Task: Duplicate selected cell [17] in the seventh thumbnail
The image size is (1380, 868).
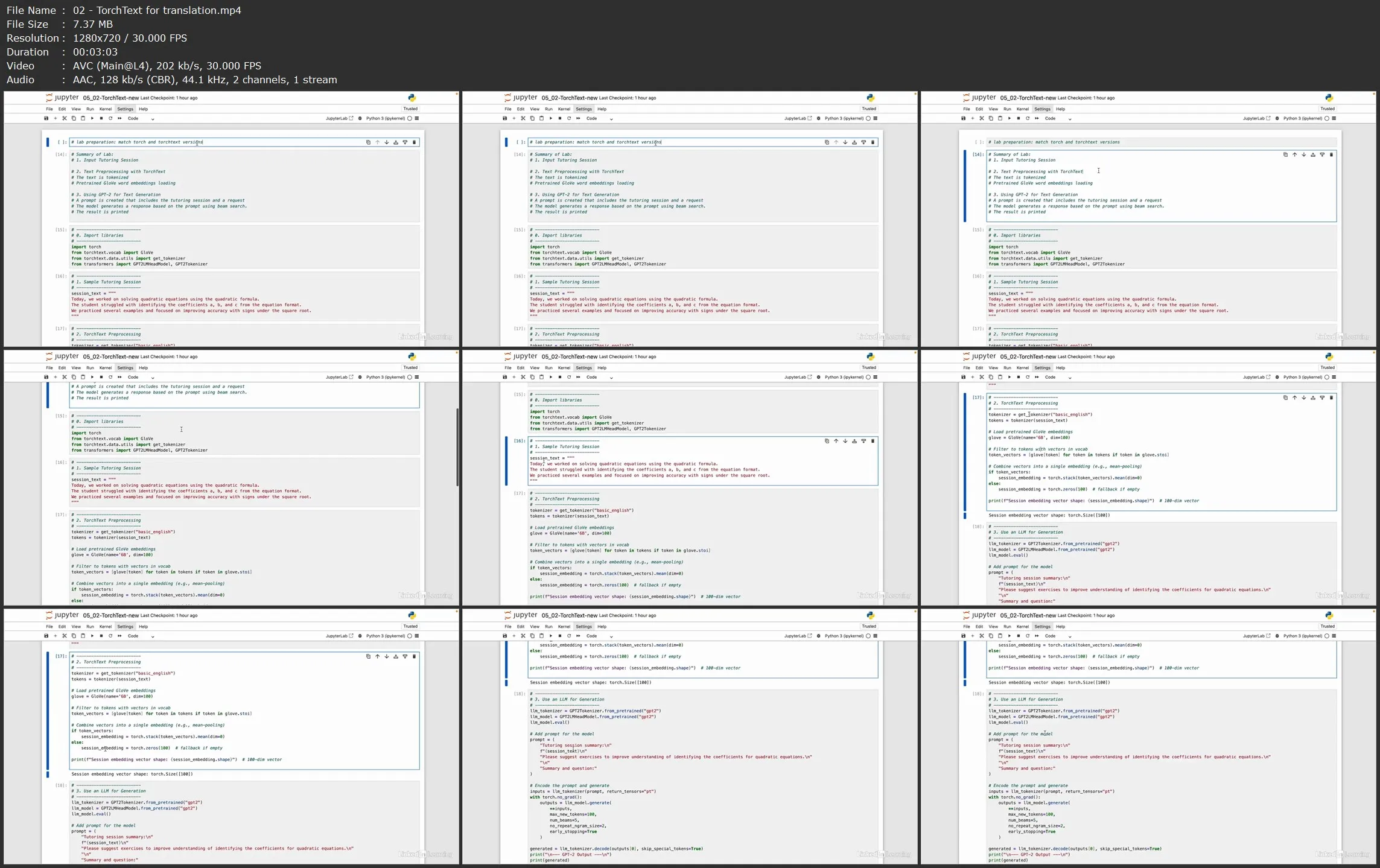Action: click(368, 656)
